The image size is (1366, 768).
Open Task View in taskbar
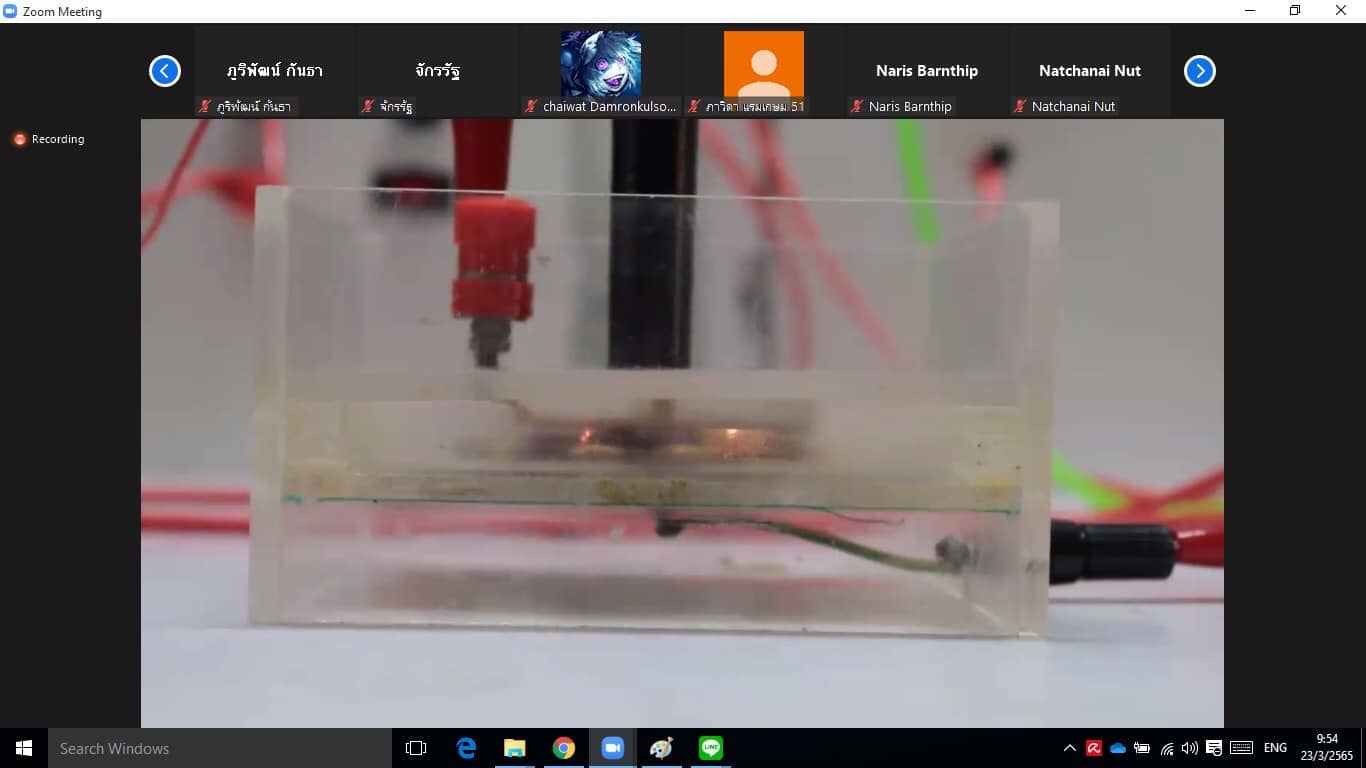416,748
